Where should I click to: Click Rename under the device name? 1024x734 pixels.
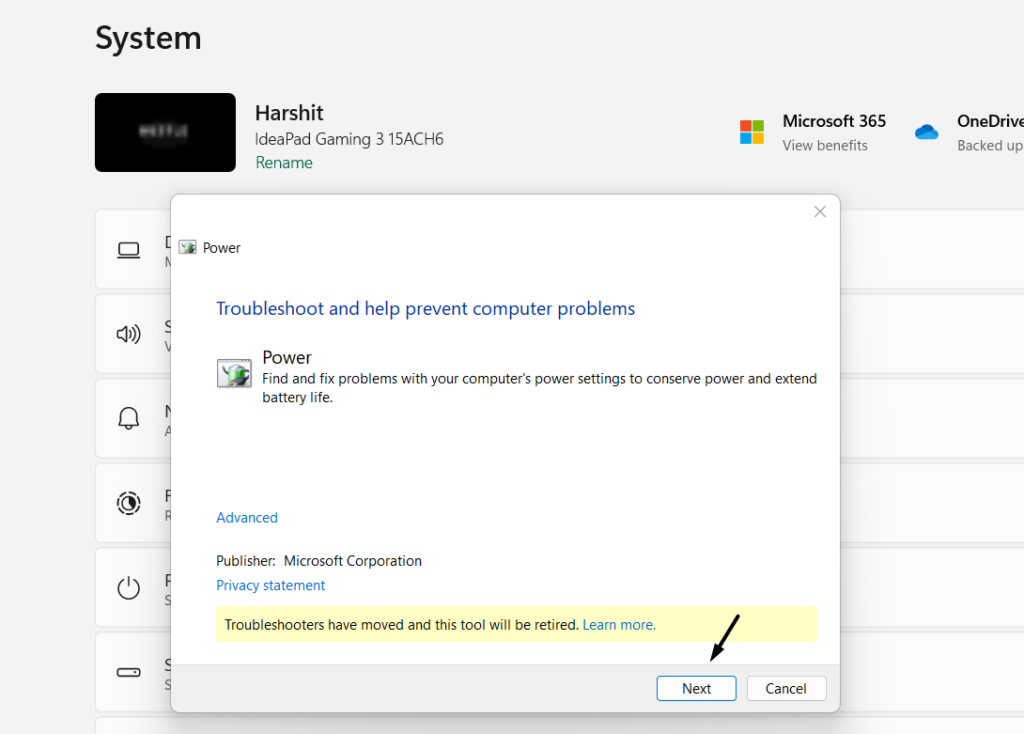pos(284,162)
